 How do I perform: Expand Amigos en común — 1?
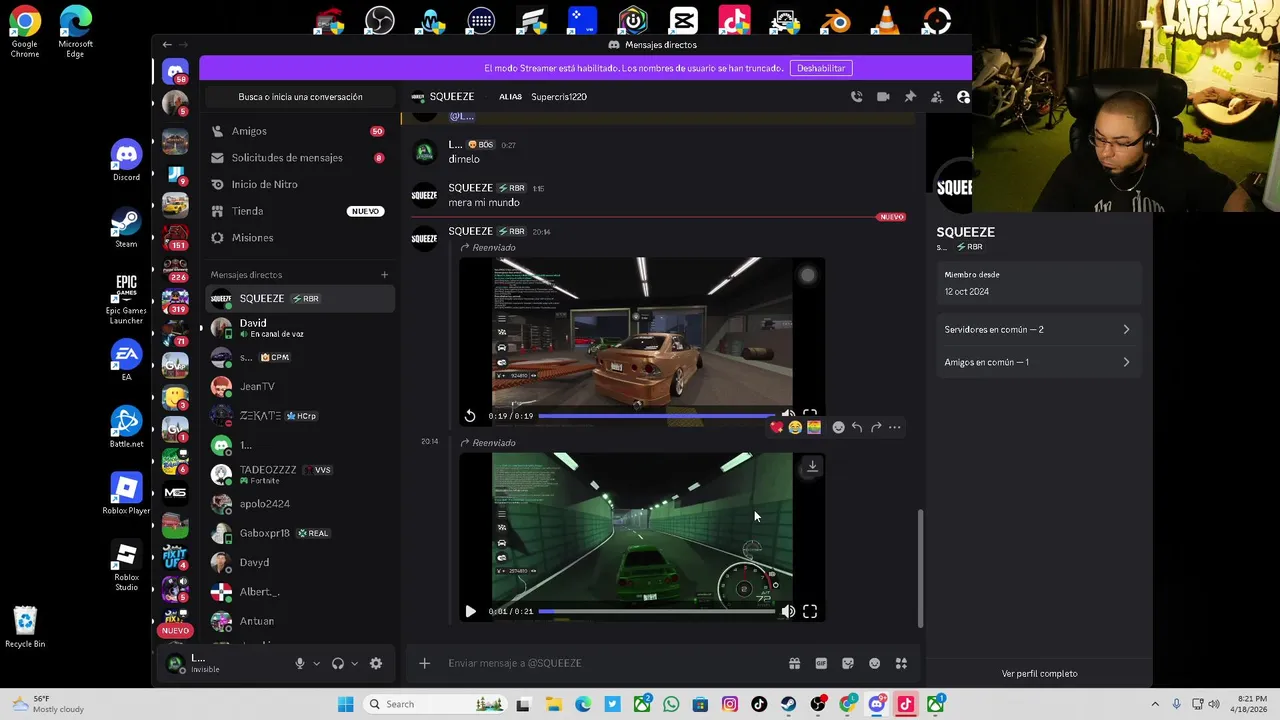point(1038,362)
